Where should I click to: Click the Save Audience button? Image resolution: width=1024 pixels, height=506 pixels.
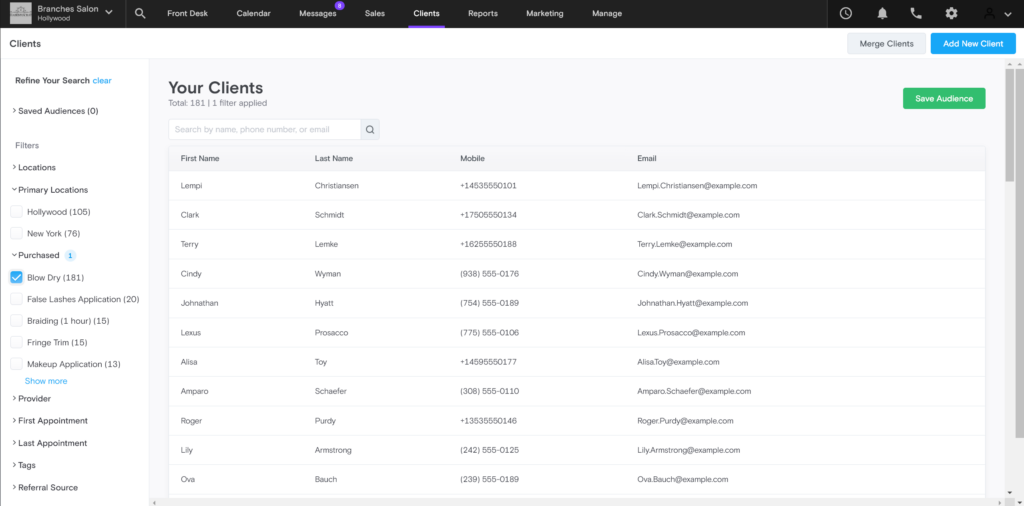click(x=943, y=98)
